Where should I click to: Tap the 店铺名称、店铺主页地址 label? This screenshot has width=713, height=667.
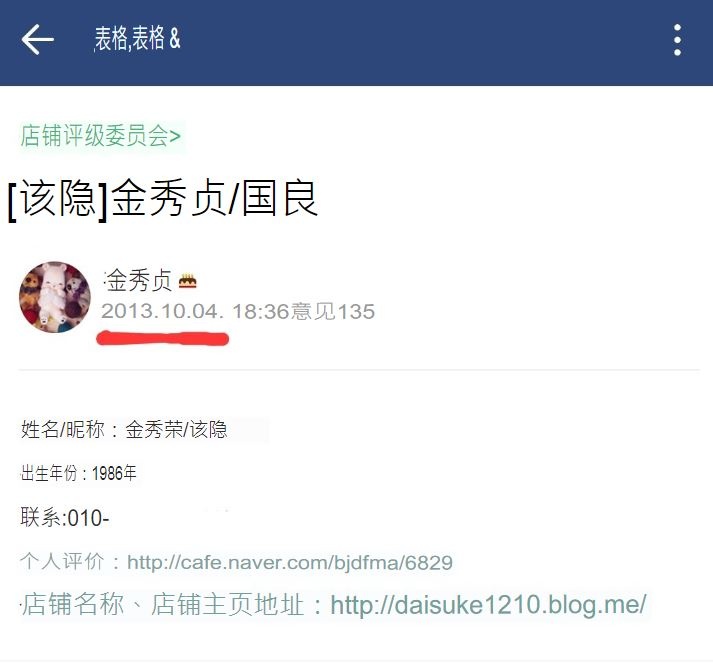click(163, 605)
